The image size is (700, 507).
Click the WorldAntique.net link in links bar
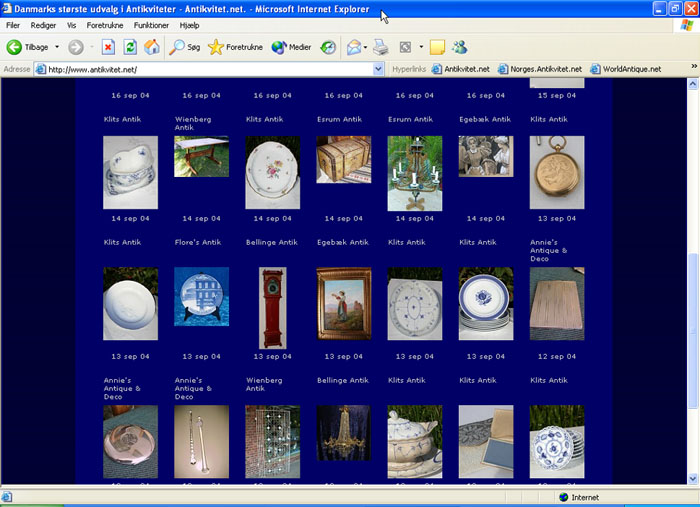pos(625,70)
